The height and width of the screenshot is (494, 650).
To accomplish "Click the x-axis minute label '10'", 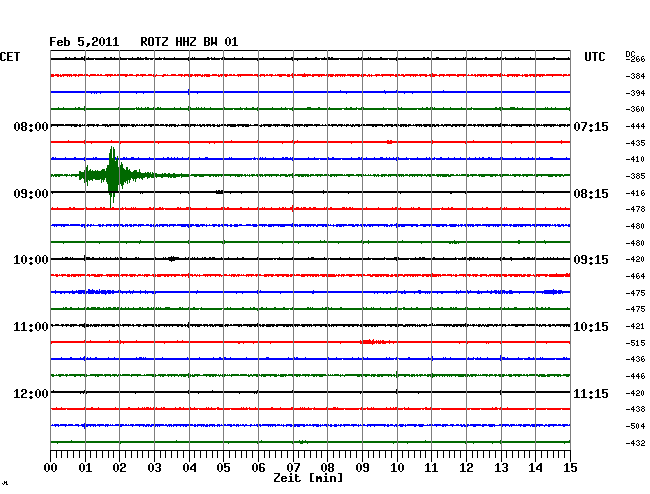I will pos(397,468).
